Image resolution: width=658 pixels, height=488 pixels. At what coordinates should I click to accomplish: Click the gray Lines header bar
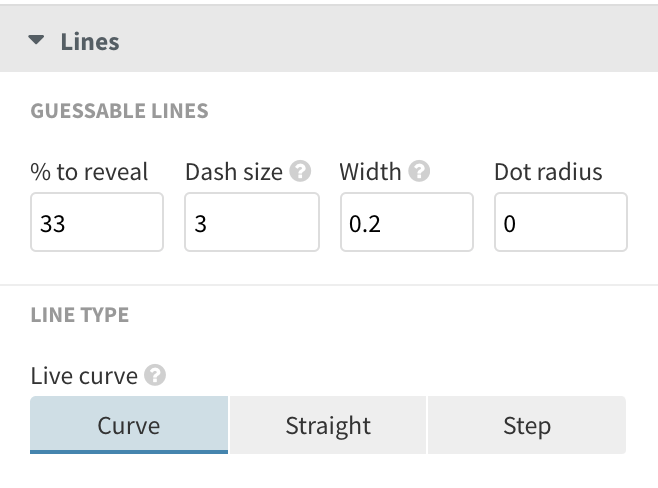pos(329,38)
